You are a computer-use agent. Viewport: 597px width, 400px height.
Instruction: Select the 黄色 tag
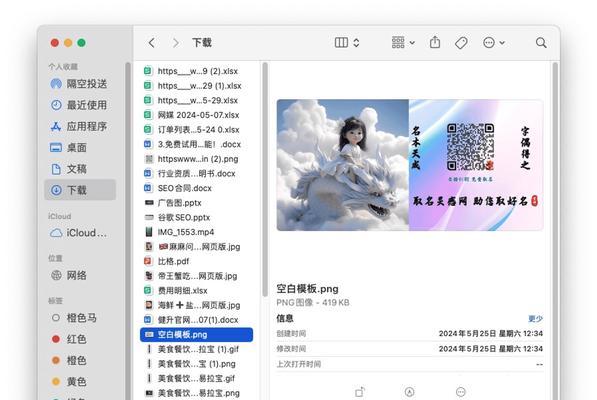point(80,382)
